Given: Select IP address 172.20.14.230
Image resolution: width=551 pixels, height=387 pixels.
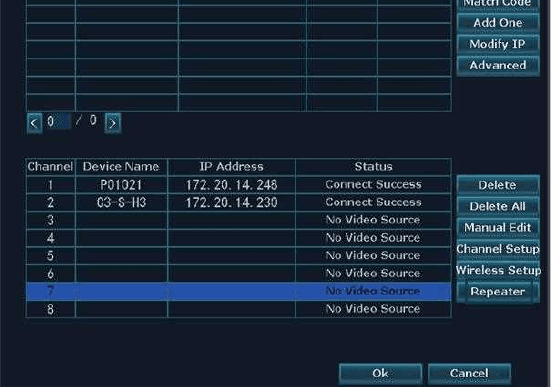Looking at the screenshot, I should [x=232, y=202].
